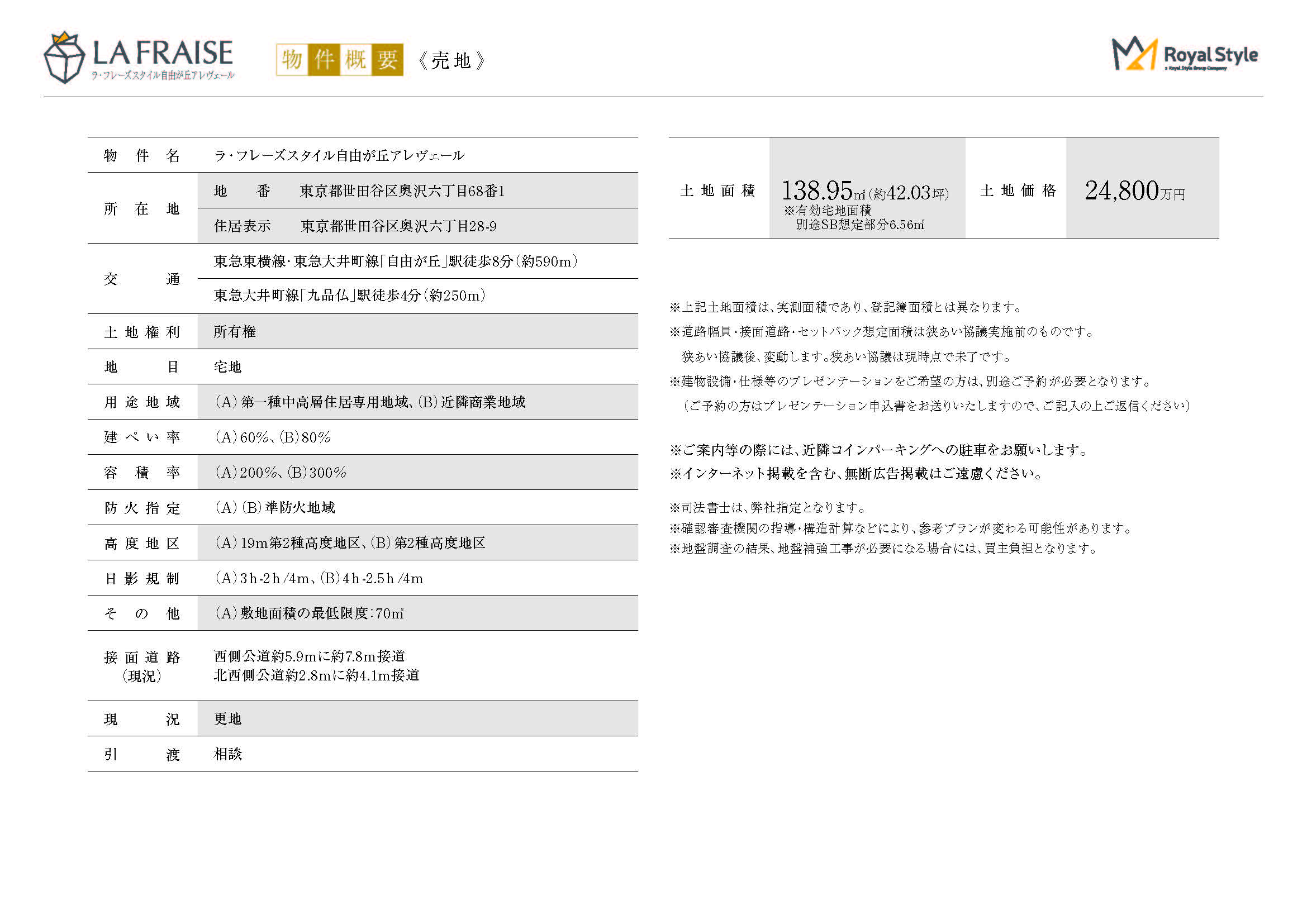1307x924 pixels.
Task: Click the 更地 current status cell
Action: tap(227, 719)
